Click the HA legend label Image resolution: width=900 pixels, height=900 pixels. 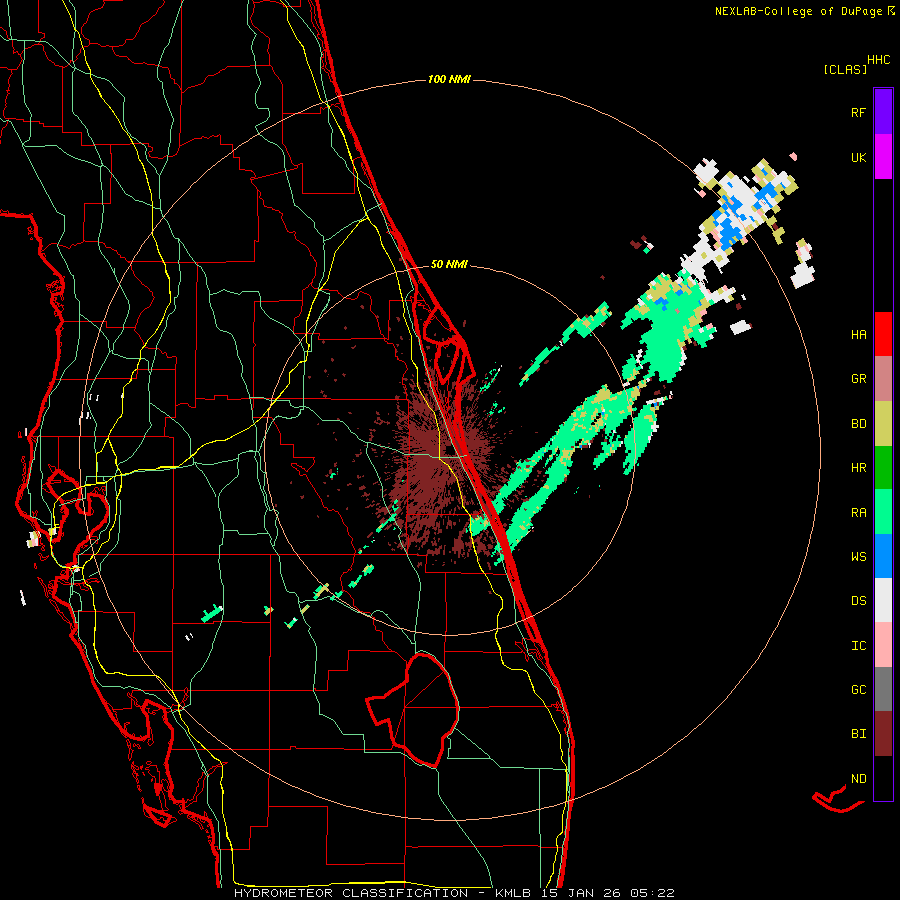click(858, 334)
